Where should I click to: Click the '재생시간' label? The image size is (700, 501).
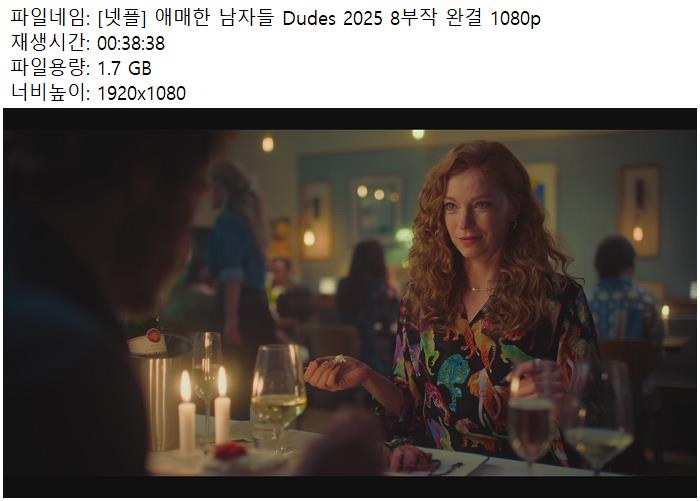coord(50,43)
